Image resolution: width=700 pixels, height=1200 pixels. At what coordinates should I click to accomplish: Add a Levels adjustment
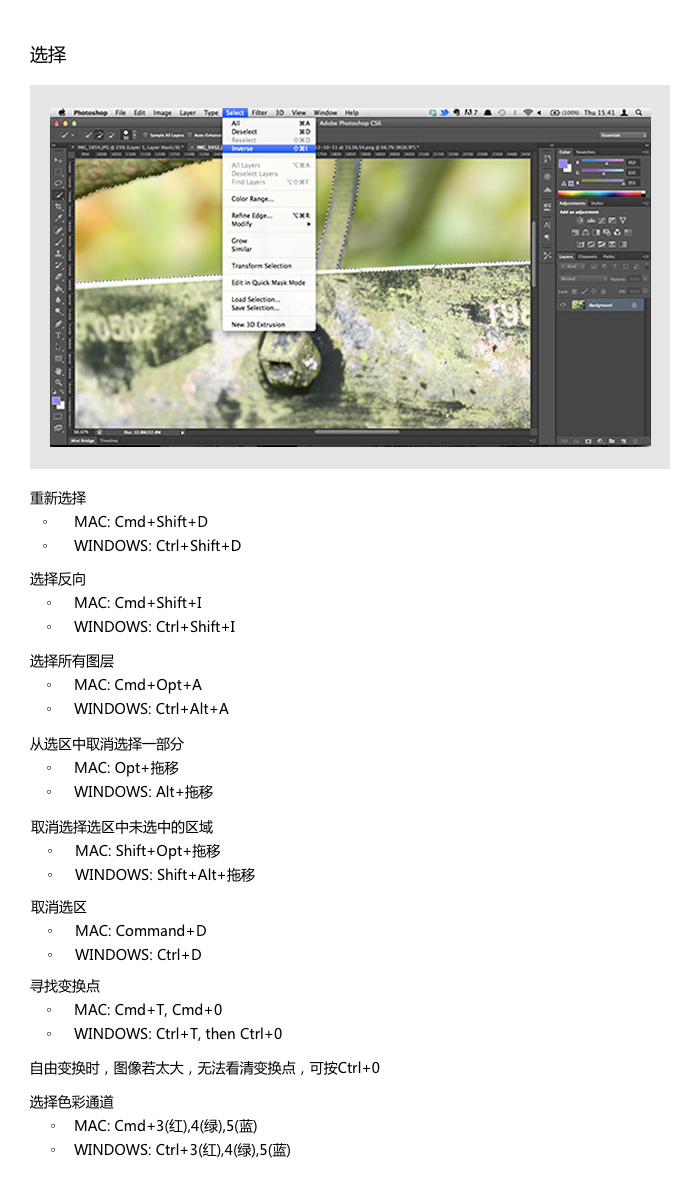591,221
